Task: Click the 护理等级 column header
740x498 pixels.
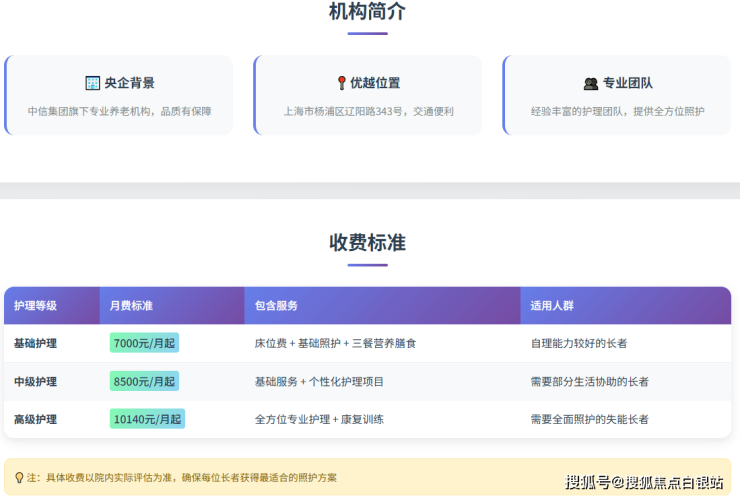Action: click(x=35, y=305)
